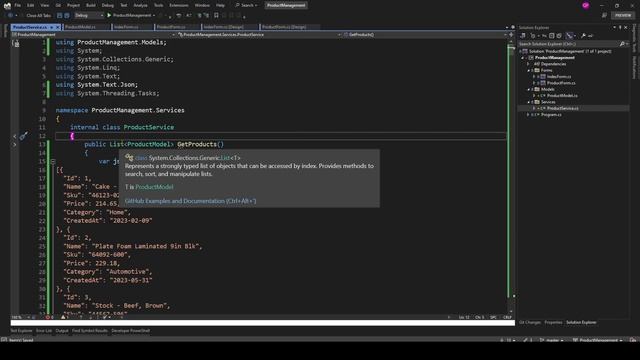Collapse the code region at line 15

53,161
